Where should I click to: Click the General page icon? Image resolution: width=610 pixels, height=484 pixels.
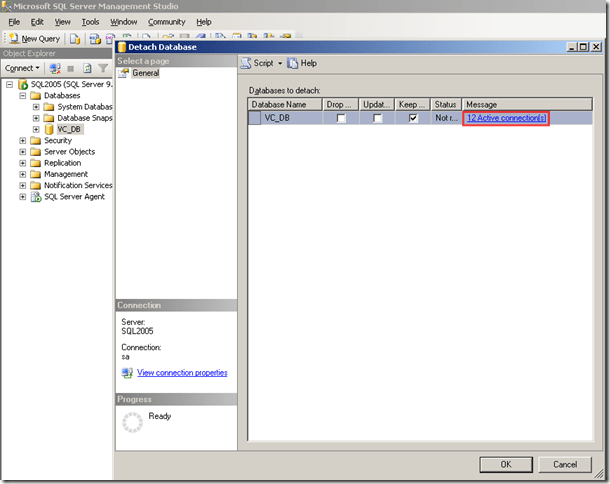tap(124, 73)
